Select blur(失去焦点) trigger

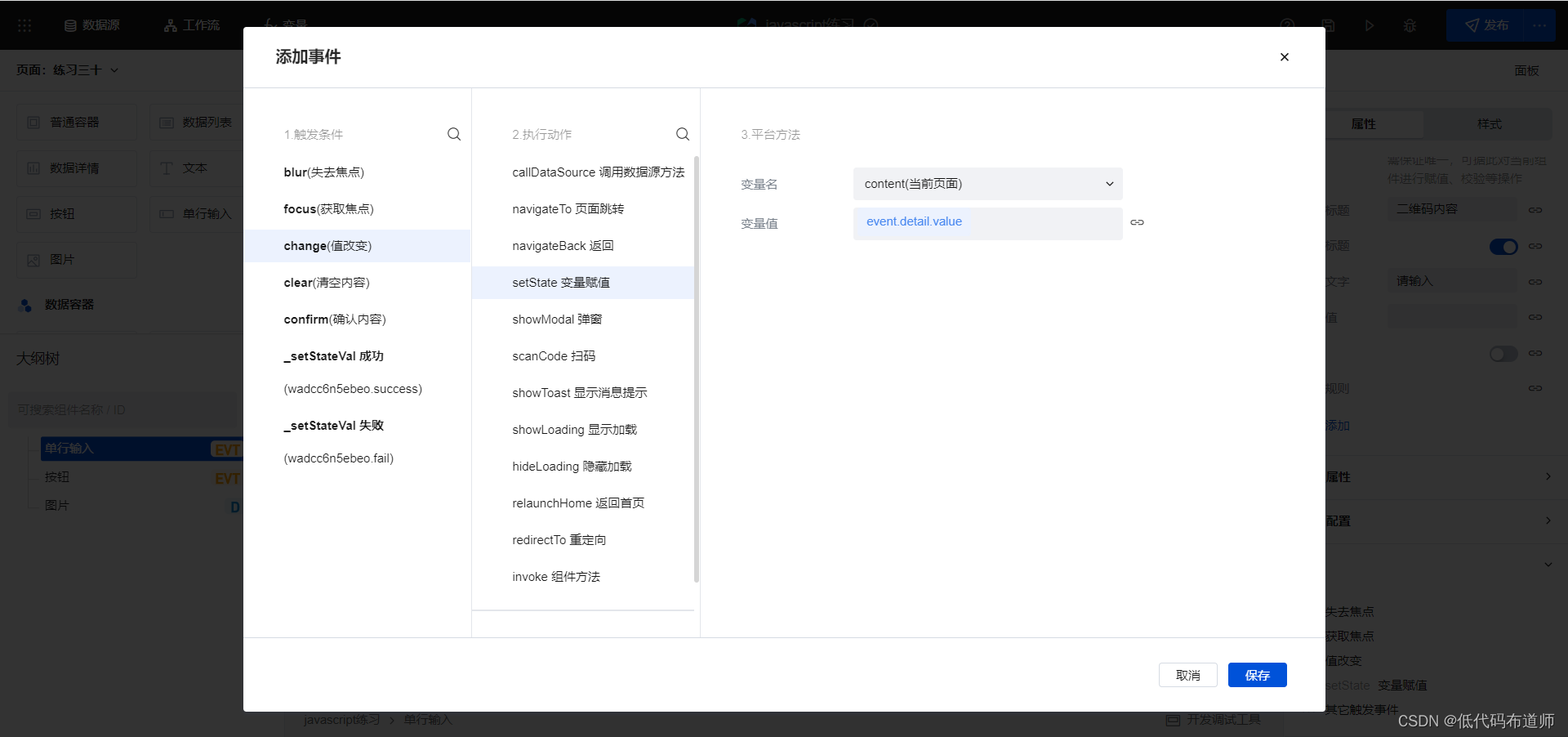[x=357, y=172]
